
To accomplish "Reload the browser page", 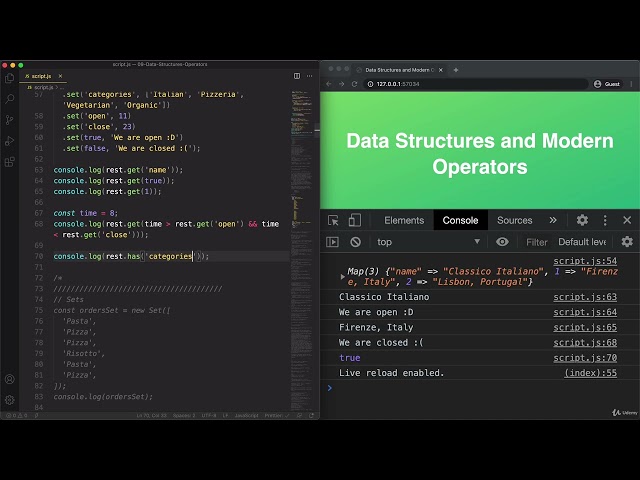I will [354, 84].
